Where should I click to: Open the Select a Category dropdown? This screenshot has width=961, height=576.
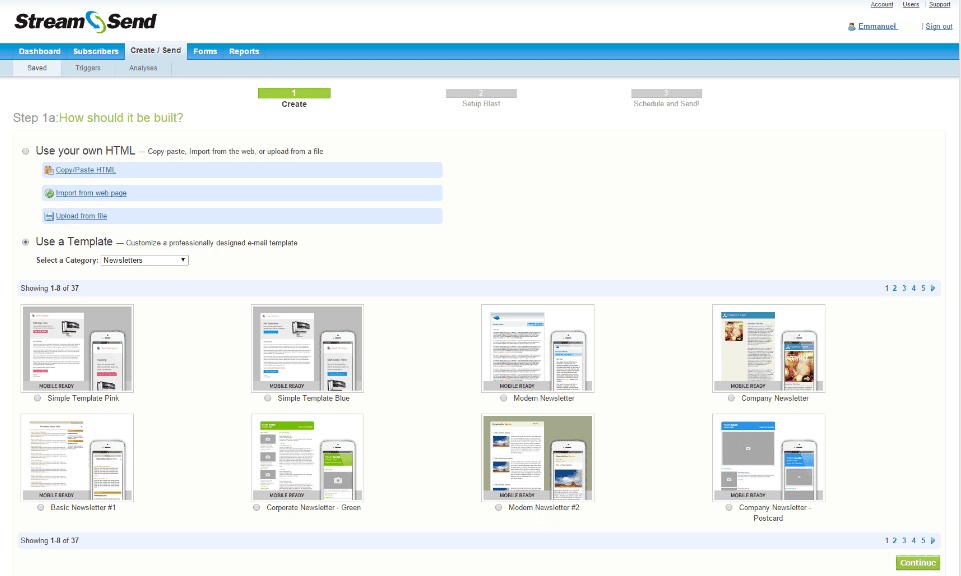(x=145, y=260)
